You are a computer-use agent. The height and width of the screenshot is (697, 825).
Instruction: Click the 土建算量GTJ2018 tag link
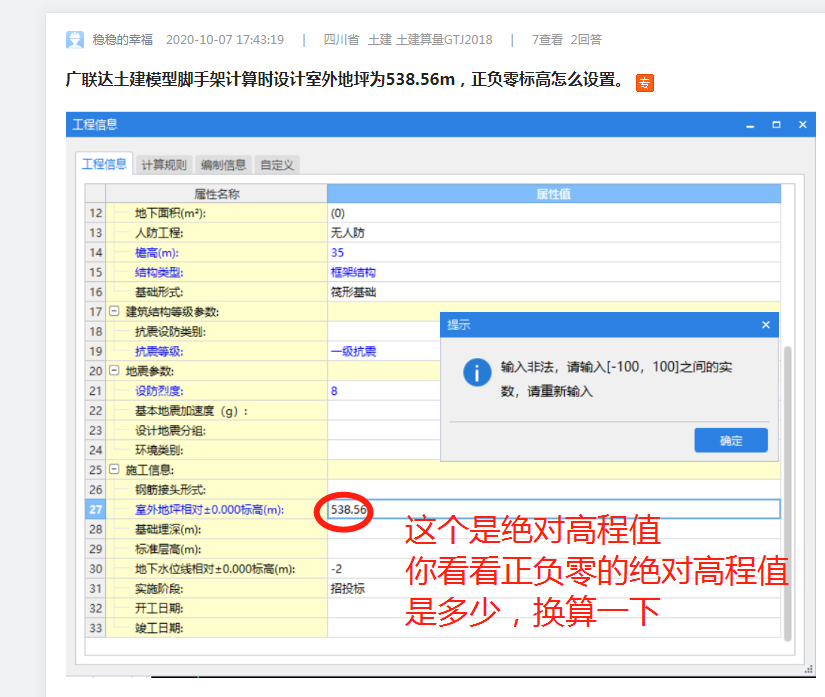(444, 40)
